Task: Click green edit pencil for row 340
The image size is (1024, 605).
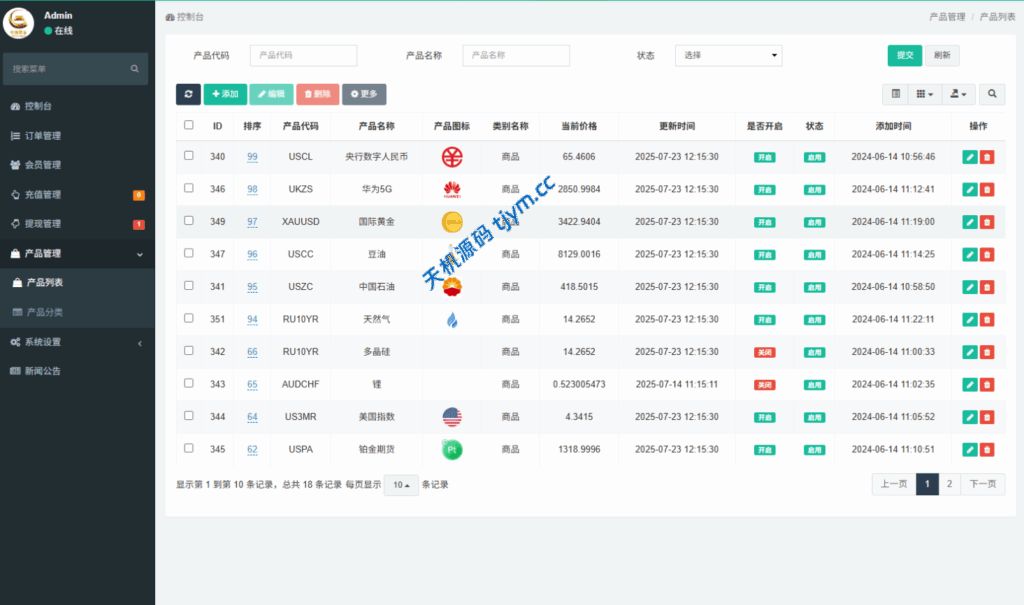Action: pyautogui.click(x=969, y=157)
